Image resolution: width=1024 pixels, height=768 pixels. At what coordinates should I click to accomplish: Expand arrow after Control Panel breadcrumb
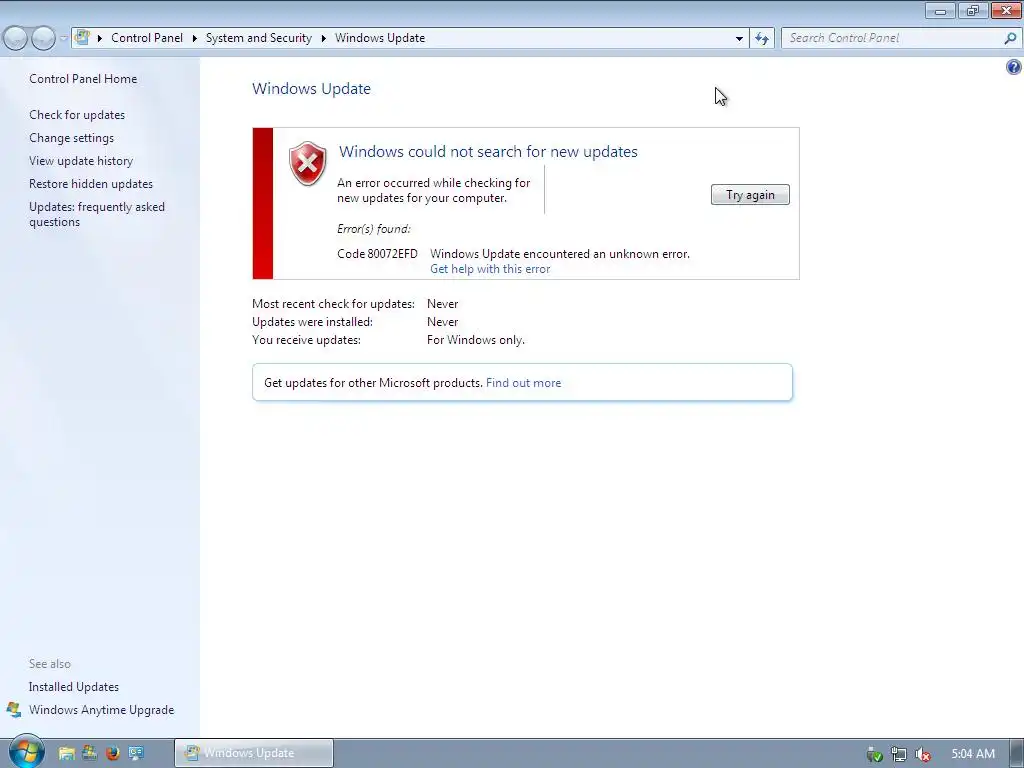pos(195,39)
